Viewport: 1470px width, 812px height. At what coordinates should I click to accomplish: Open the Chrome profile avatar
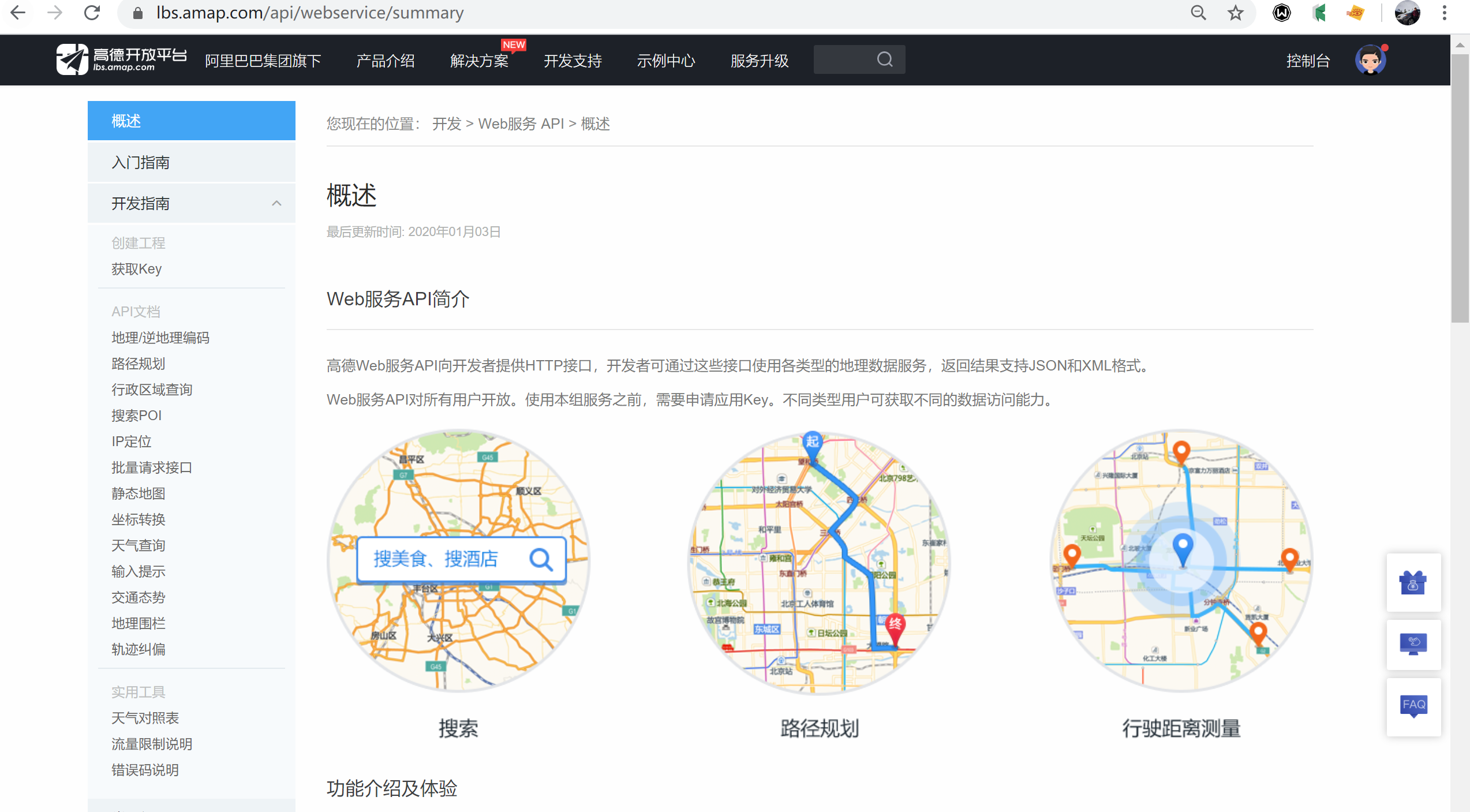click(x=1408, y=13)
